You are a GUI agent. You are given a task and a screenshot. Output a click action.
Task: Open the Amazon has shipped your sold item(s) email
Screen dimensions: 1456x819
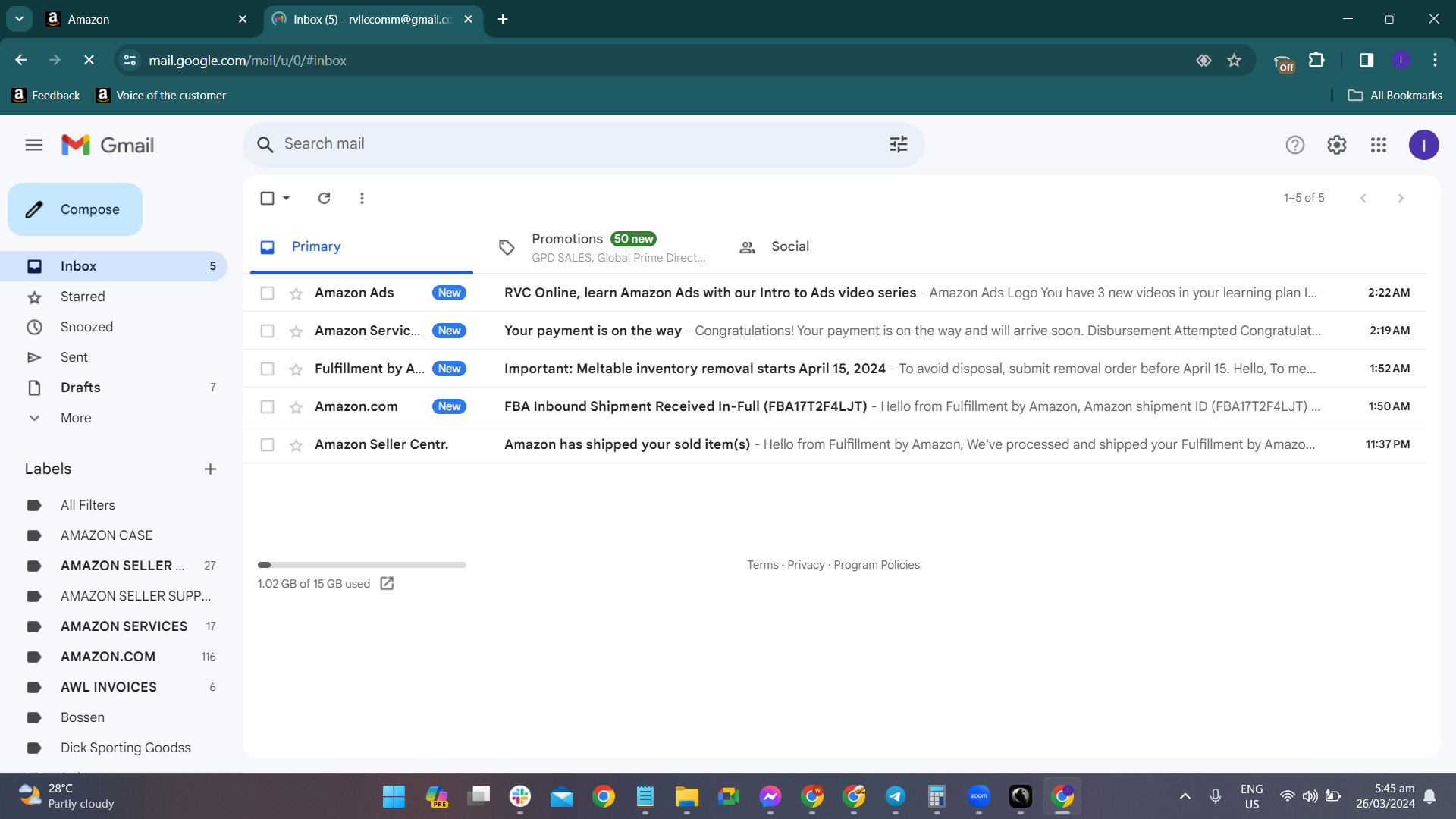pos(834,444)
